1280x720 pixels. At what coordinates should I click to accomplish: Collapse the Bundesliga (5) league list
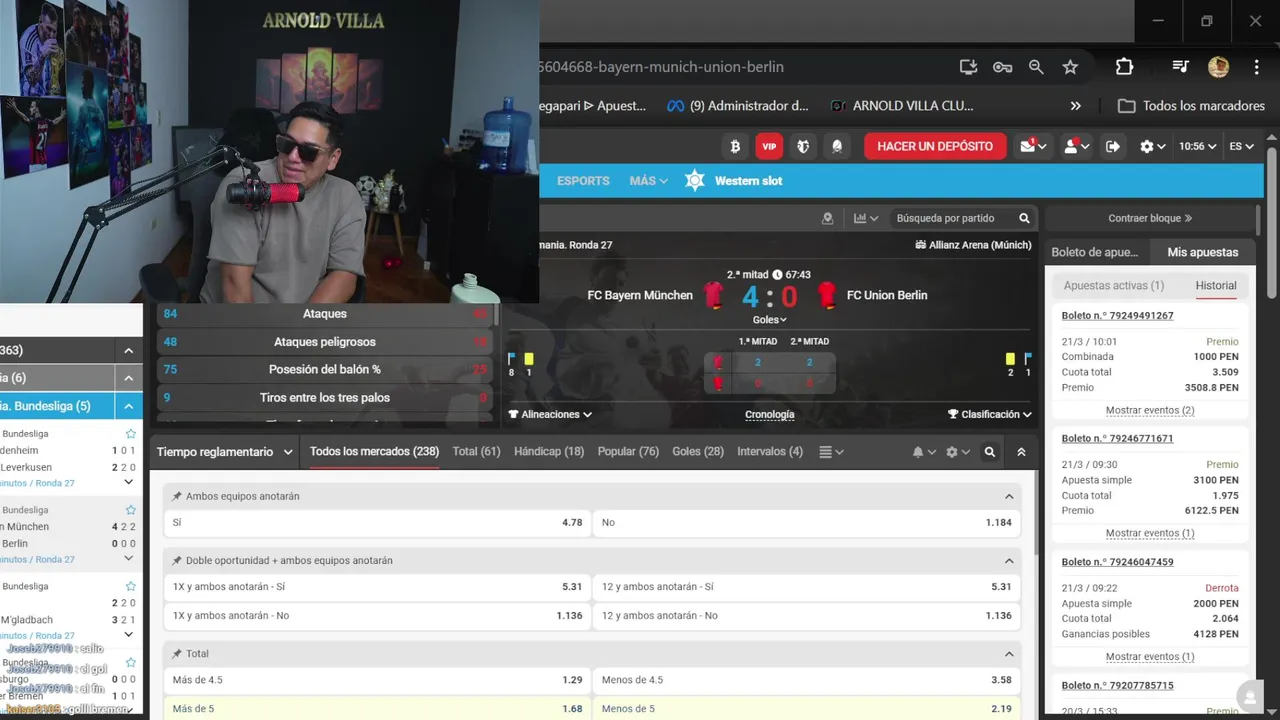pos(129,406)
